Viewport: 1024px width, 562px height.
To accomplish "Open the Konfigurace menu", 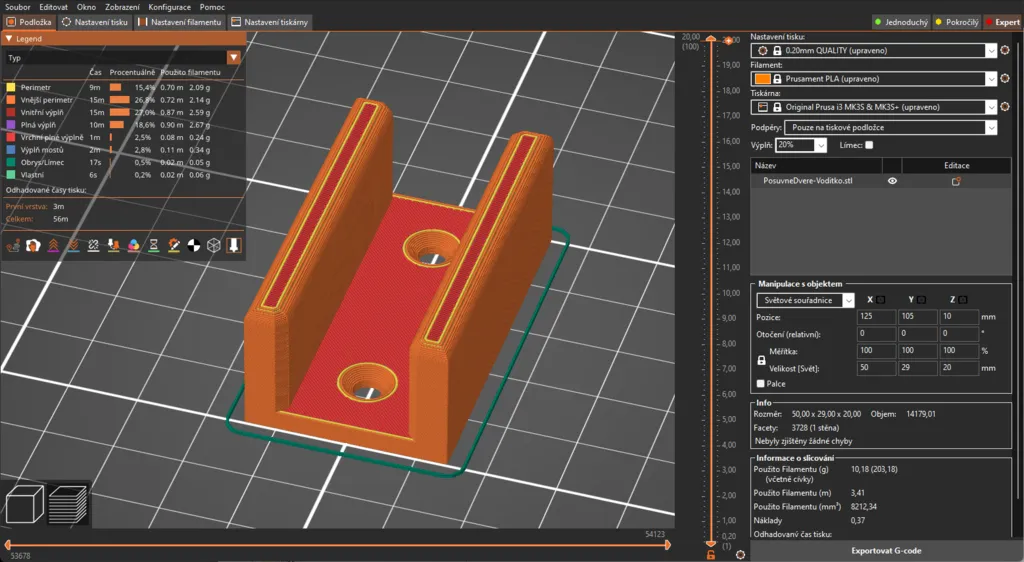I will [169, 7].
